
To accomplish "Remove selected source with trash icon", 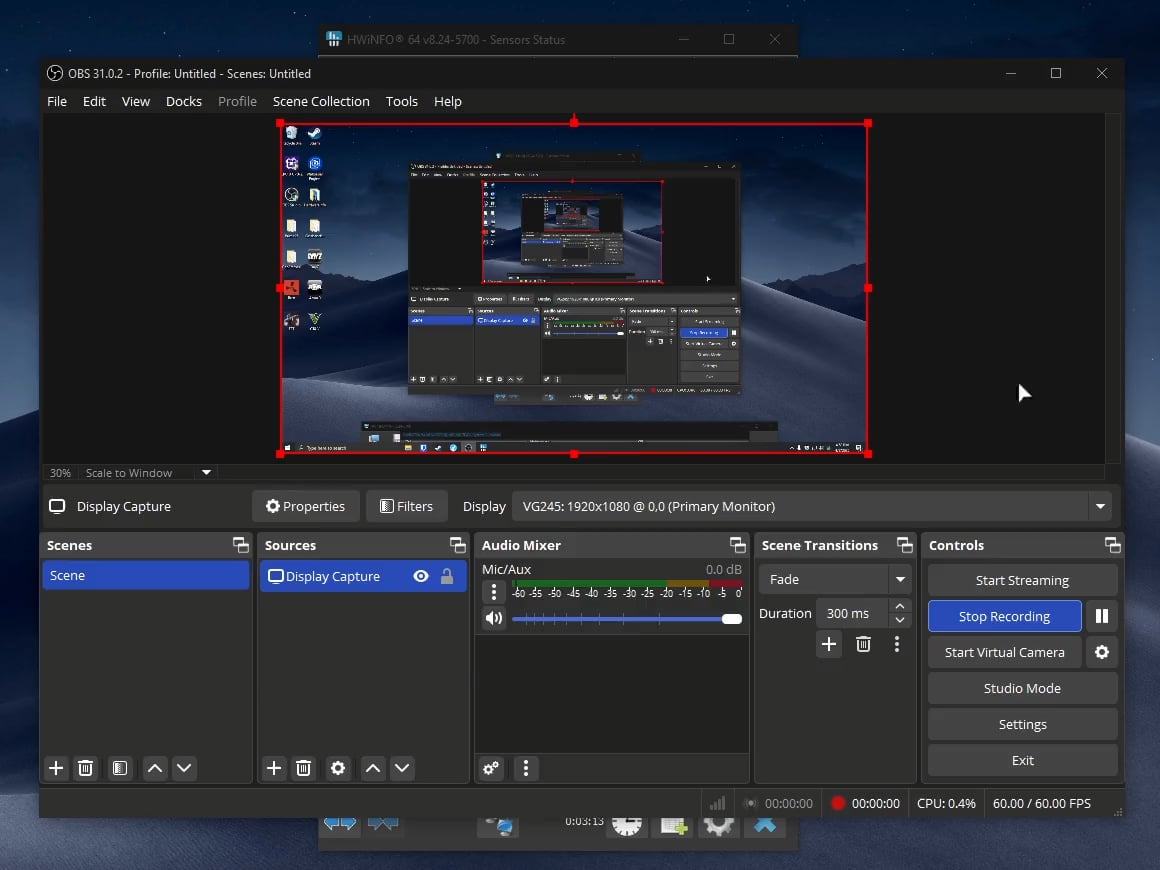I will click(x=303, y=768).
